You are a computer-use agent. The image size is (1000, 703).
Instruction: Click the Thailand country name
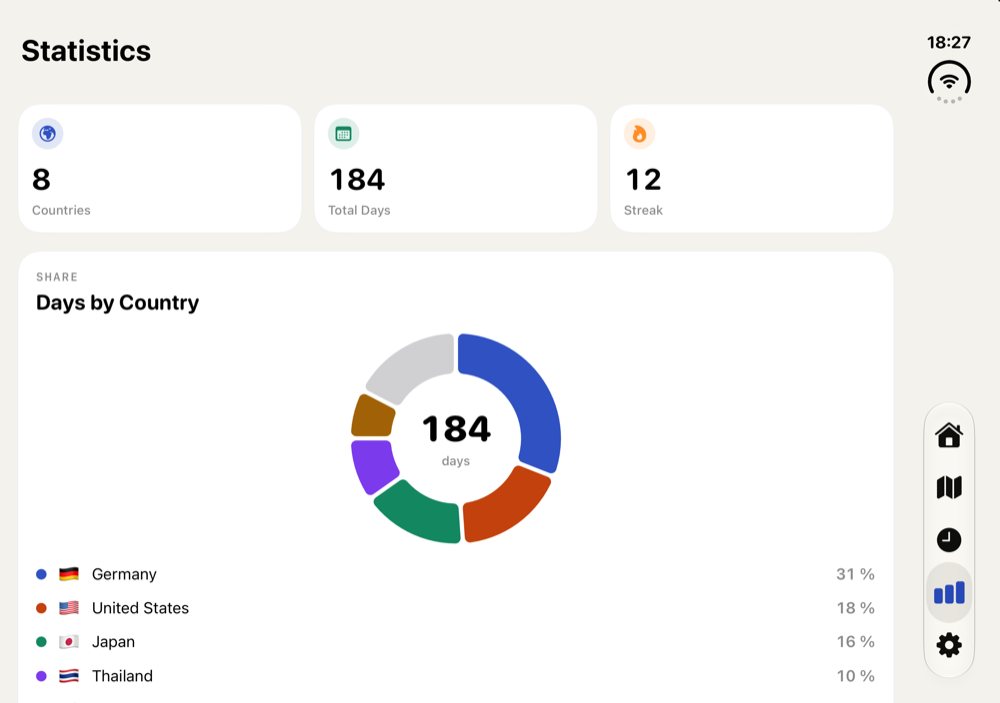tap(122, 676)
